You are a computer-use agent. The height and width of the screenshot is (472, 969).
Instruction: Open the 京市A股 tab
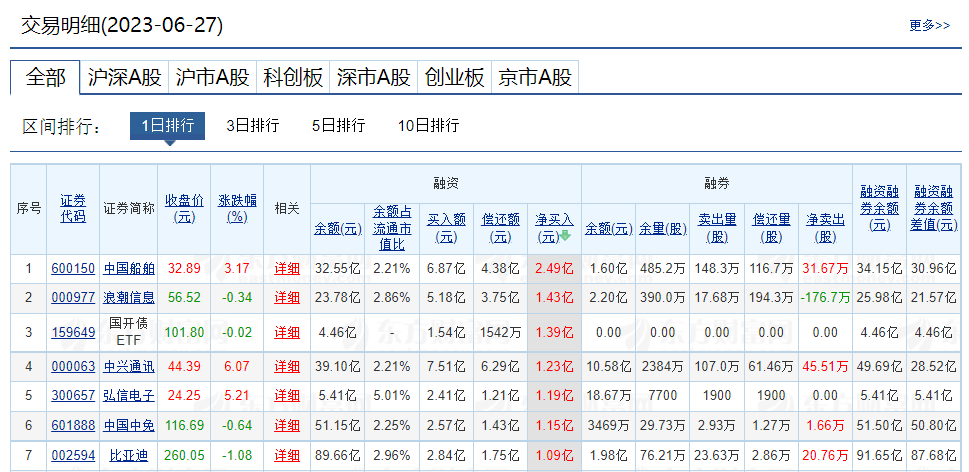click(x=535, y=77)
